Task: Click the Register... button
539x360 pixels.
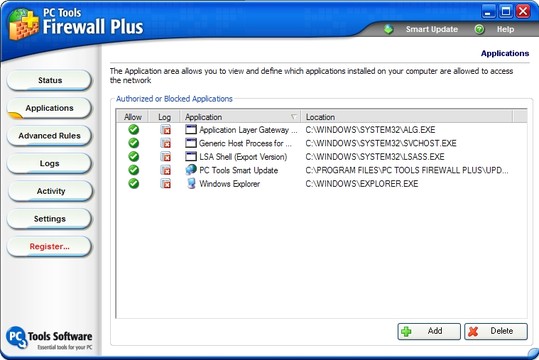Action: [50, 247]
